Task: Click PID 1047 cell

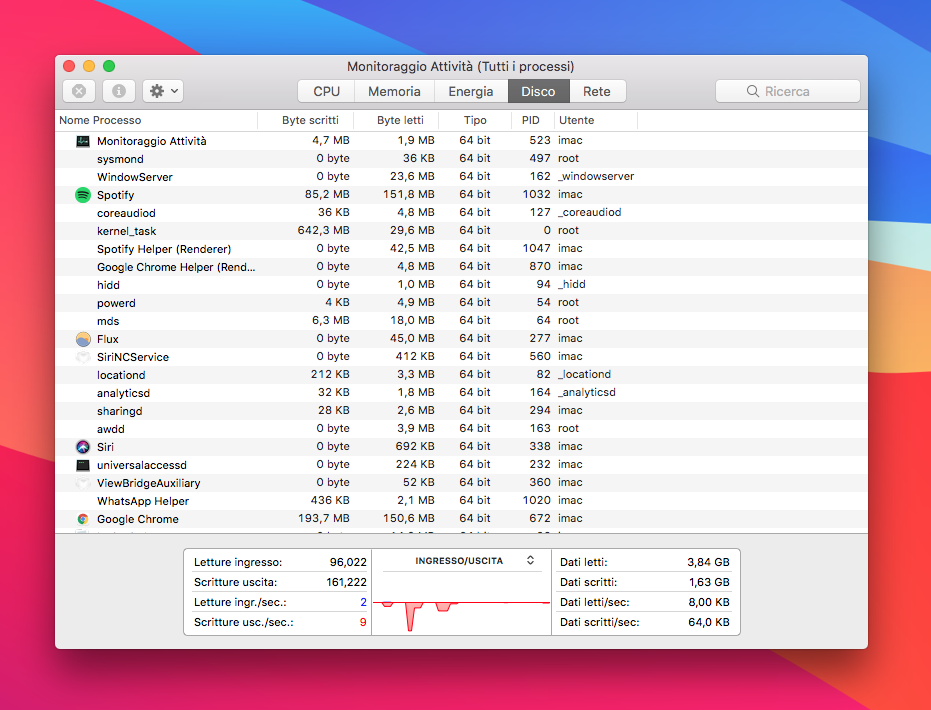Action: pos(536,248)
